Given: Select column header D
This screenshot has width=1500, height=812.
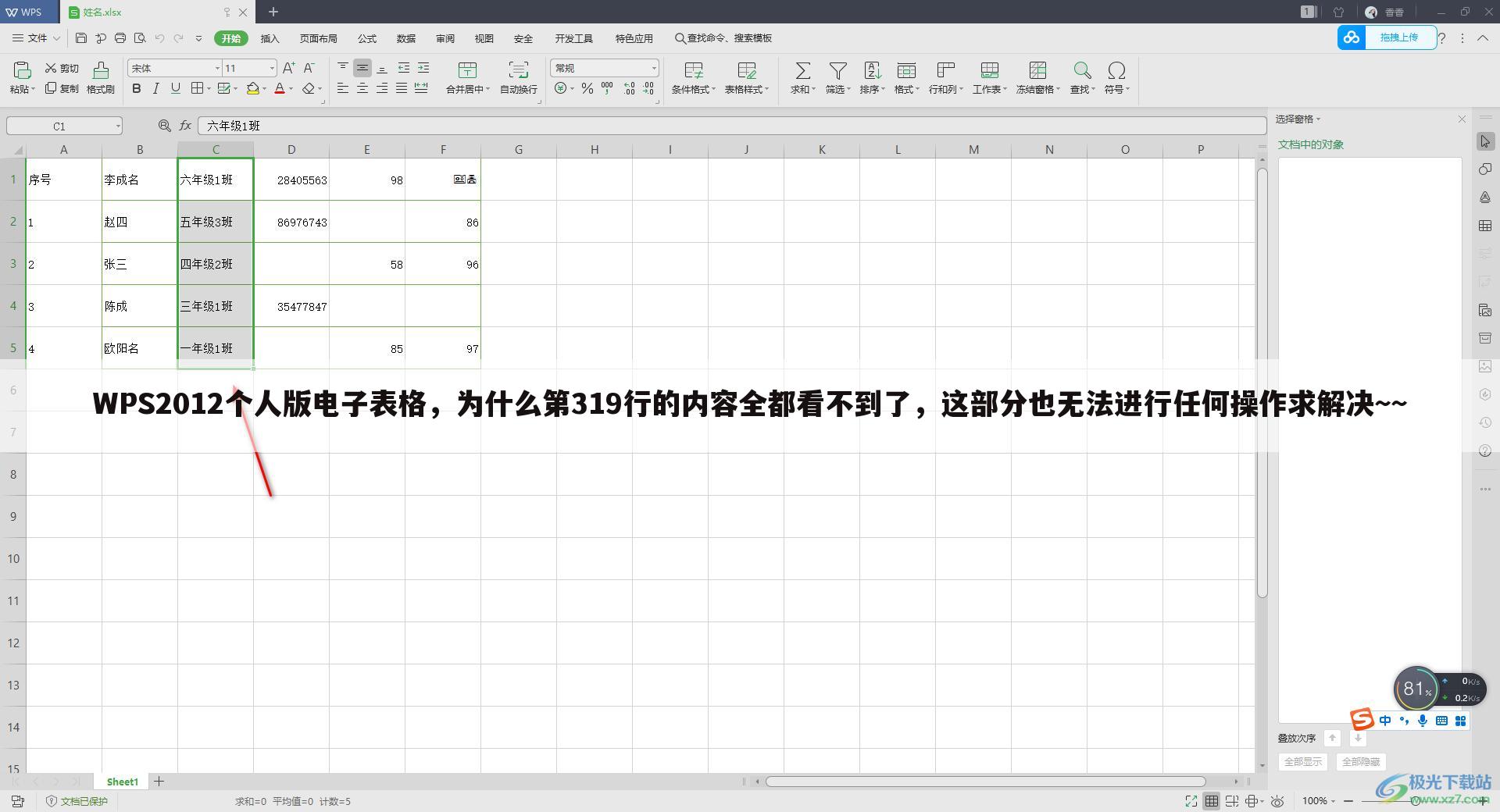Looking at the screenshot, I should pyautogui.click(x=291, y=149).
